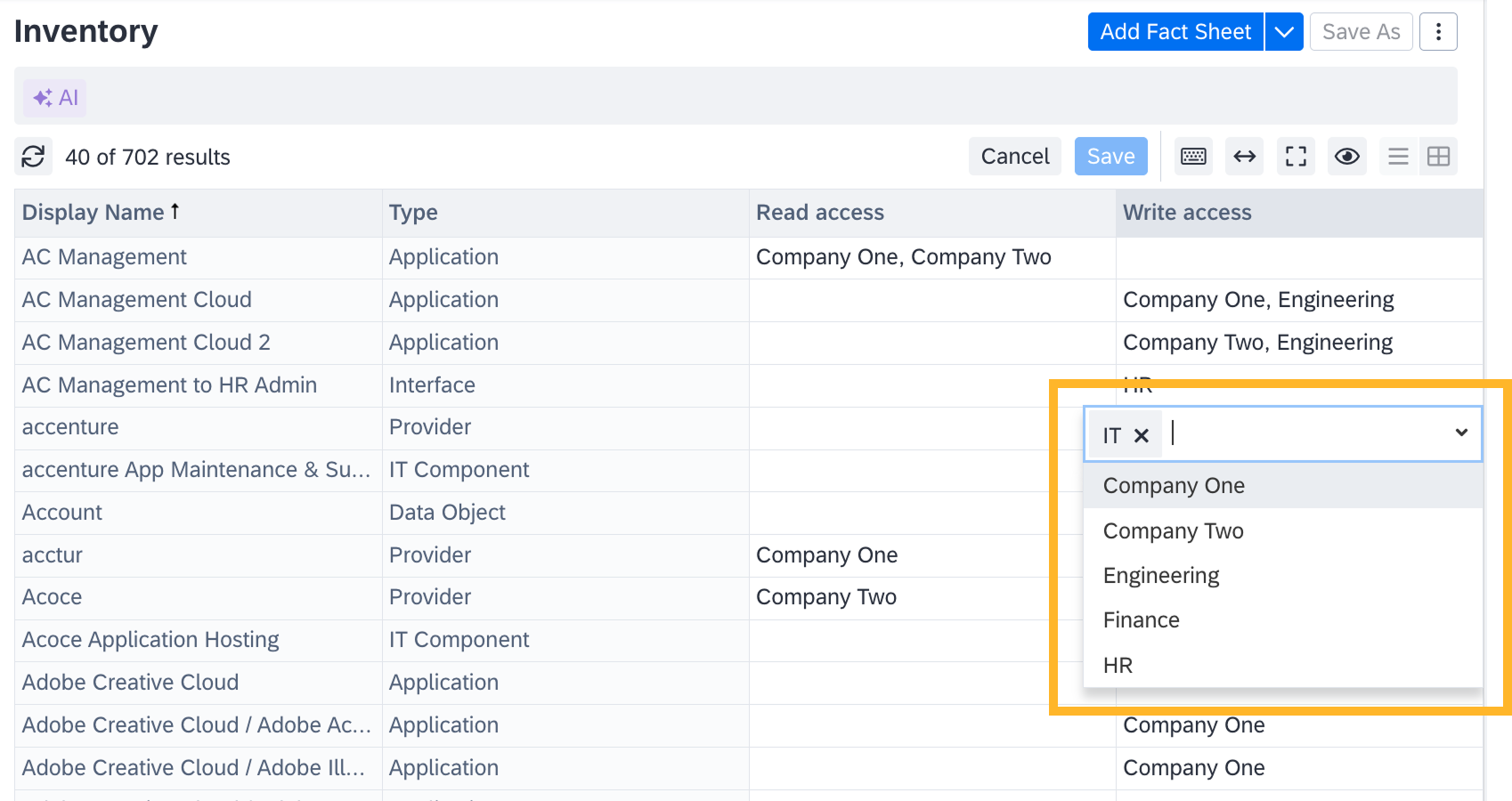Open the AC Management Cloud row
Screen dimensions: 1512x801
(137, 300)
